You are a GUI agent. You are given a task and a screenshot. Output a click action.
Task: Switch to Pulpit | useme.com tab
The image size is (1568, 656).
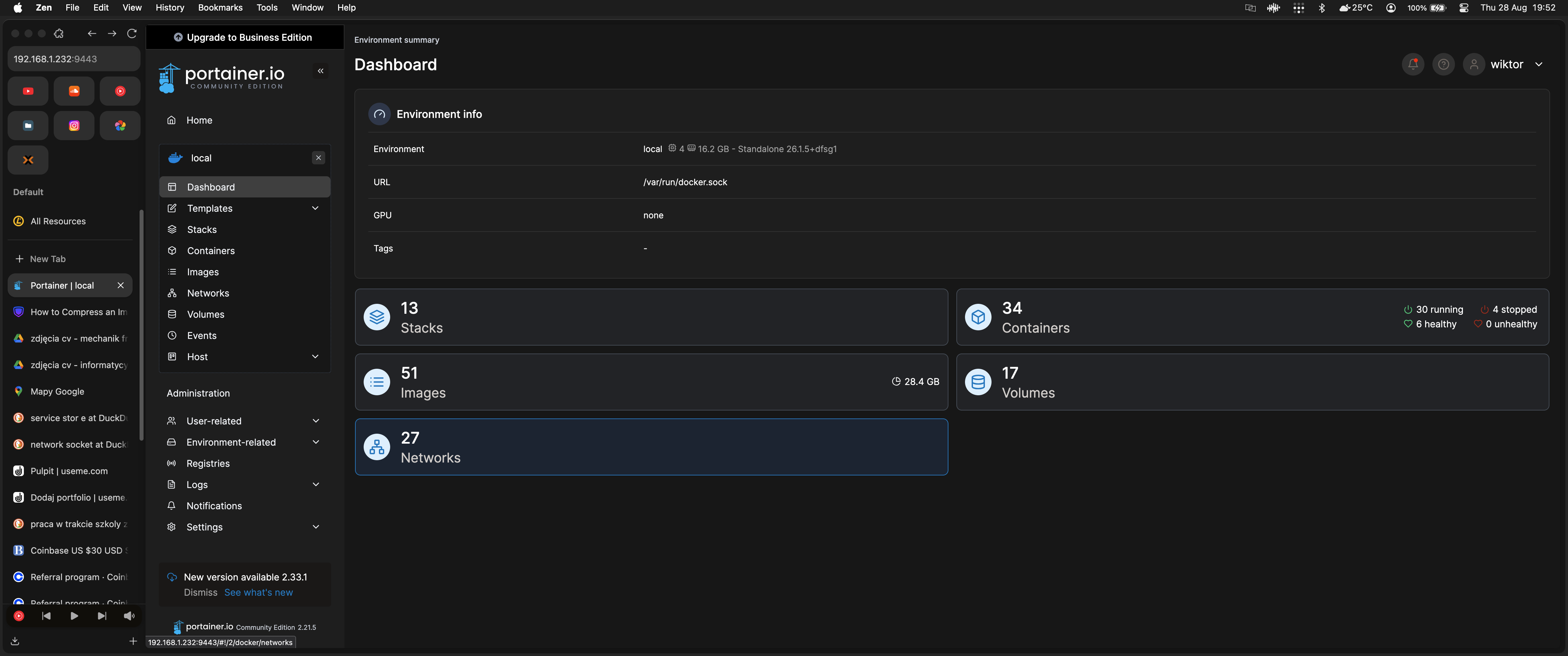click(x=70, y=471)
